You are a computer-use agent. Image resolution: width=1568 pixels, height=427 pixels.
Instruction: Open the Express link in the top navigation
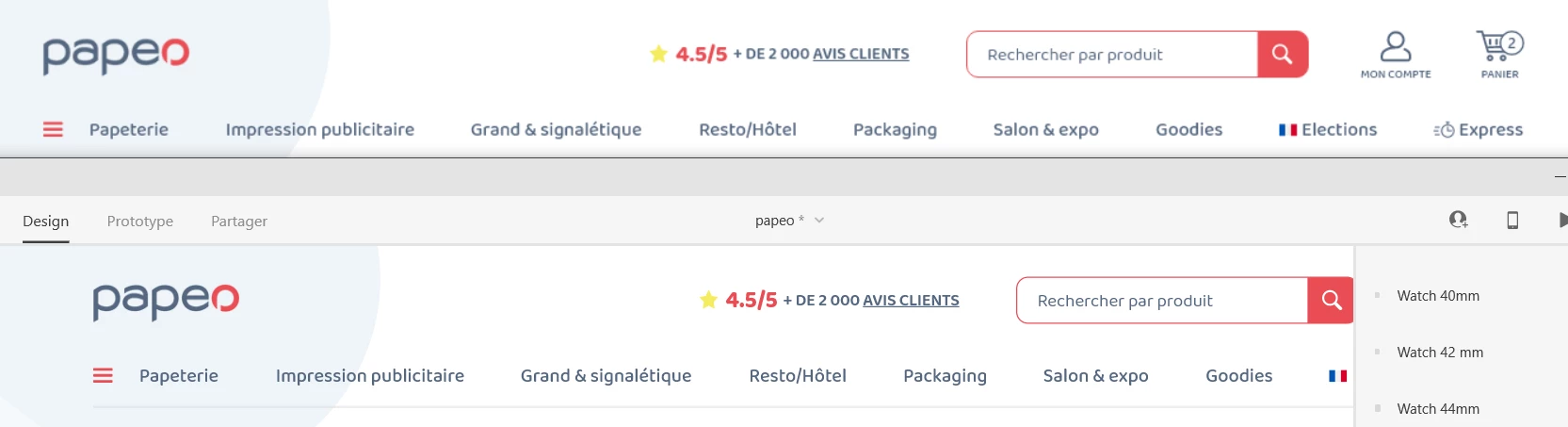(x=1491, y=130)
